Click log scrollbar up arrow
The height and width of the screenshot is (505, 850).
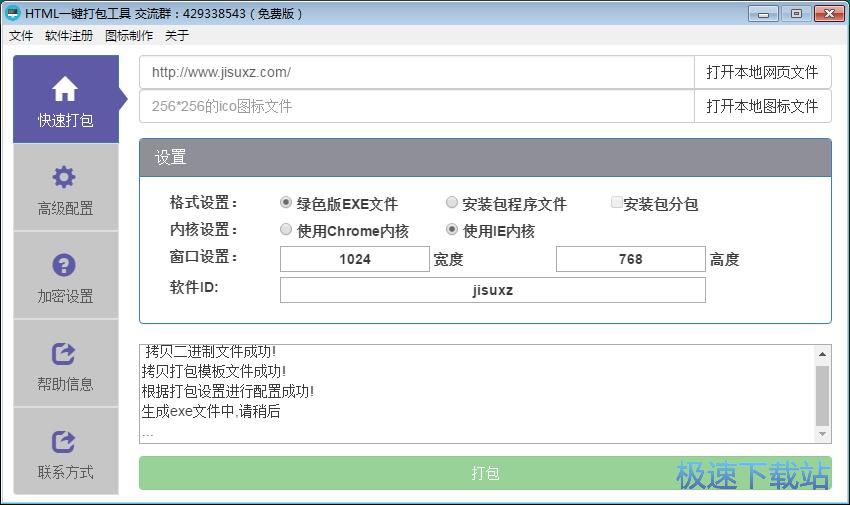pyautogui.click(x=822, y=354)
